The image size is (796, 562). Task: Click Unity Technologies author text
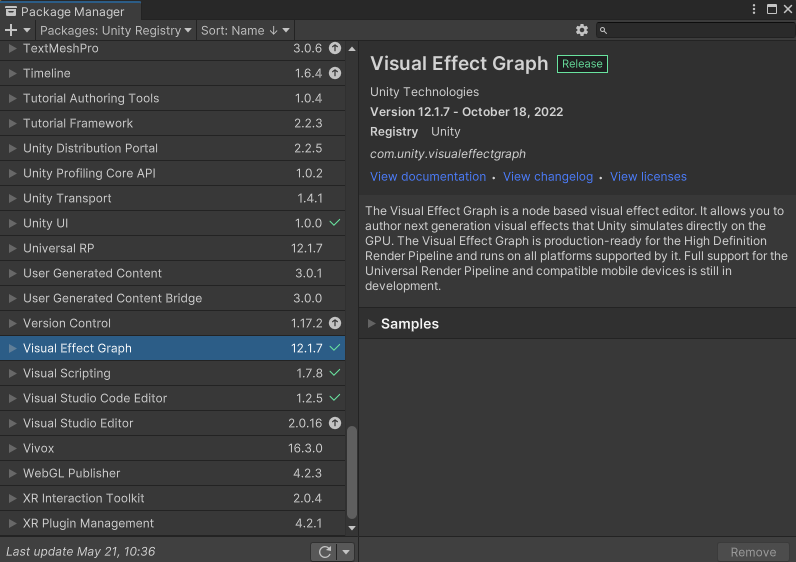tap(424, 92)
